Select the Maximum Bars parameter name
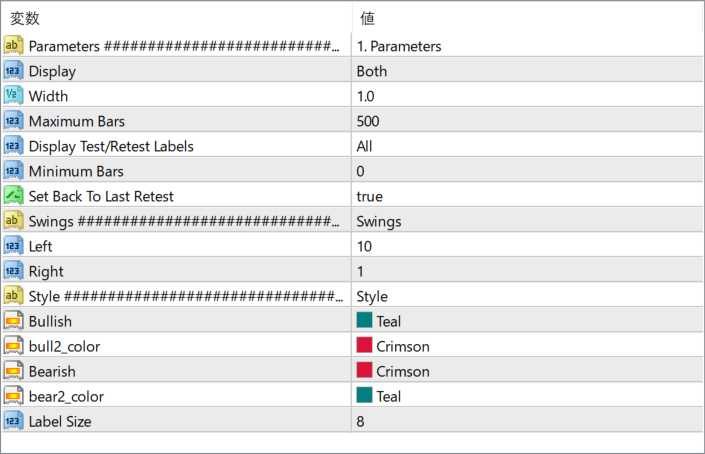The height and width of the screenshot is (454, 705). (x=76, y=121)
